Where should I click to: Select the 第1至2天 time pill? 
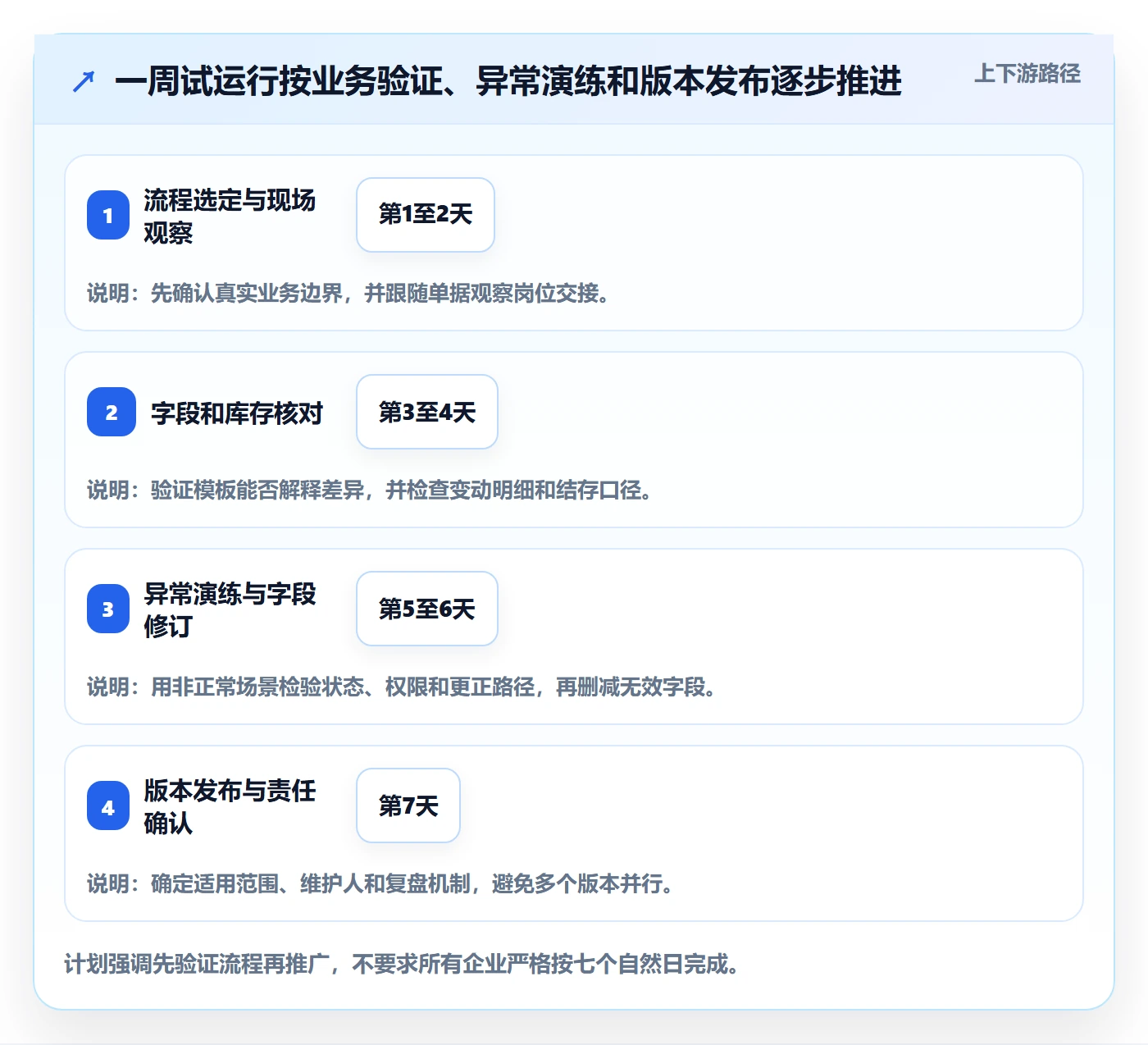click(x=426, y=215)
